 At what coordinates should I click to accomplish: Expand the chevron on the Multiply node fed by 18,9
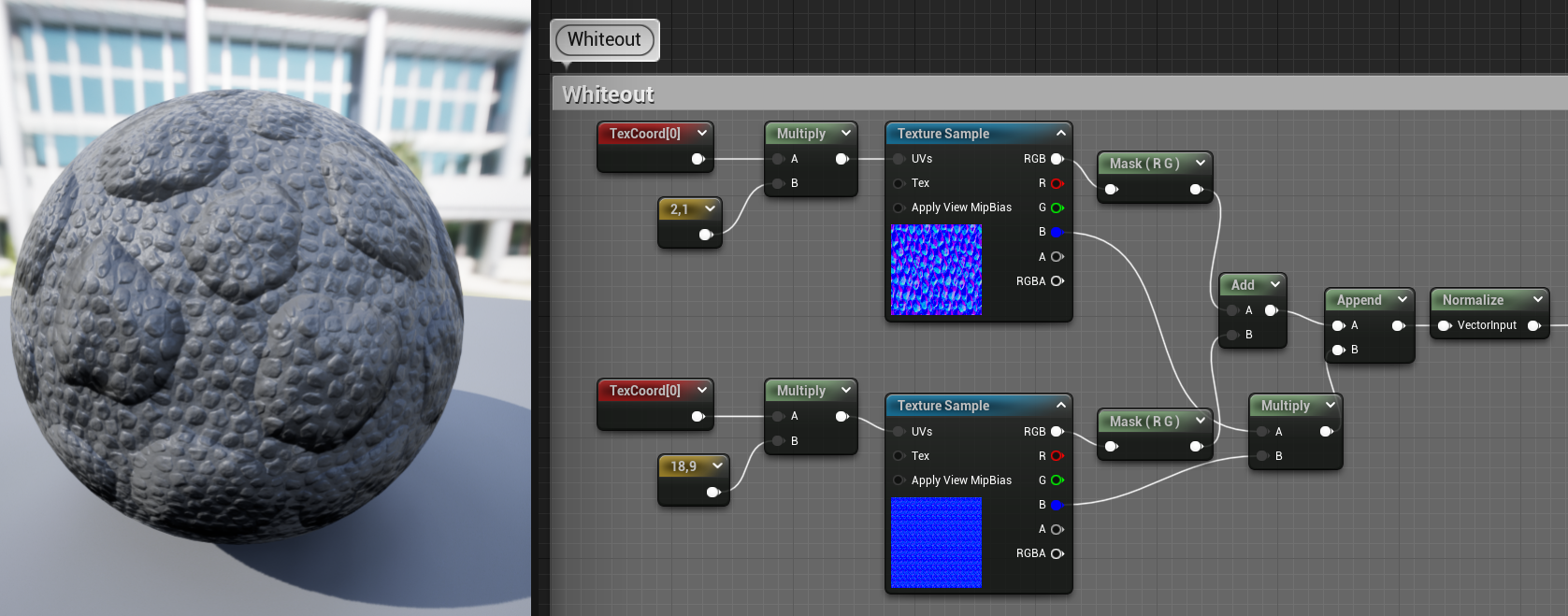tap(846, 390)
